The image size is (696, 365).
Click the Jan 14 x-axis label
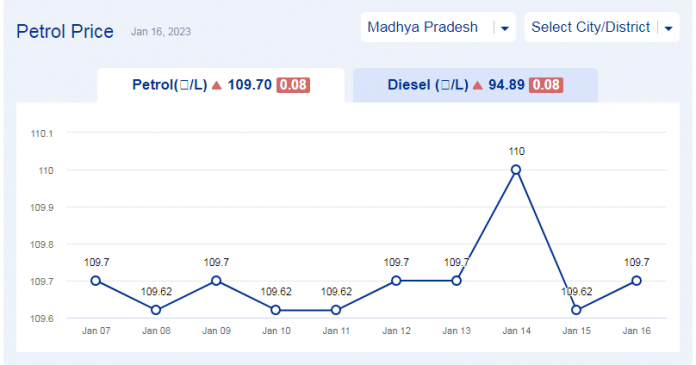(x=516, y=331)
